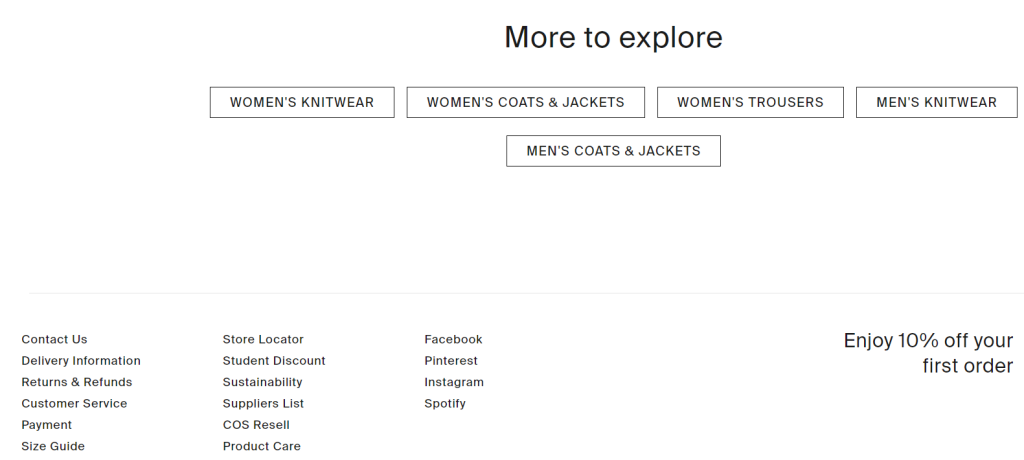View the Suppliers List link
Viewport: 1024px width, 460px height.
263,404
